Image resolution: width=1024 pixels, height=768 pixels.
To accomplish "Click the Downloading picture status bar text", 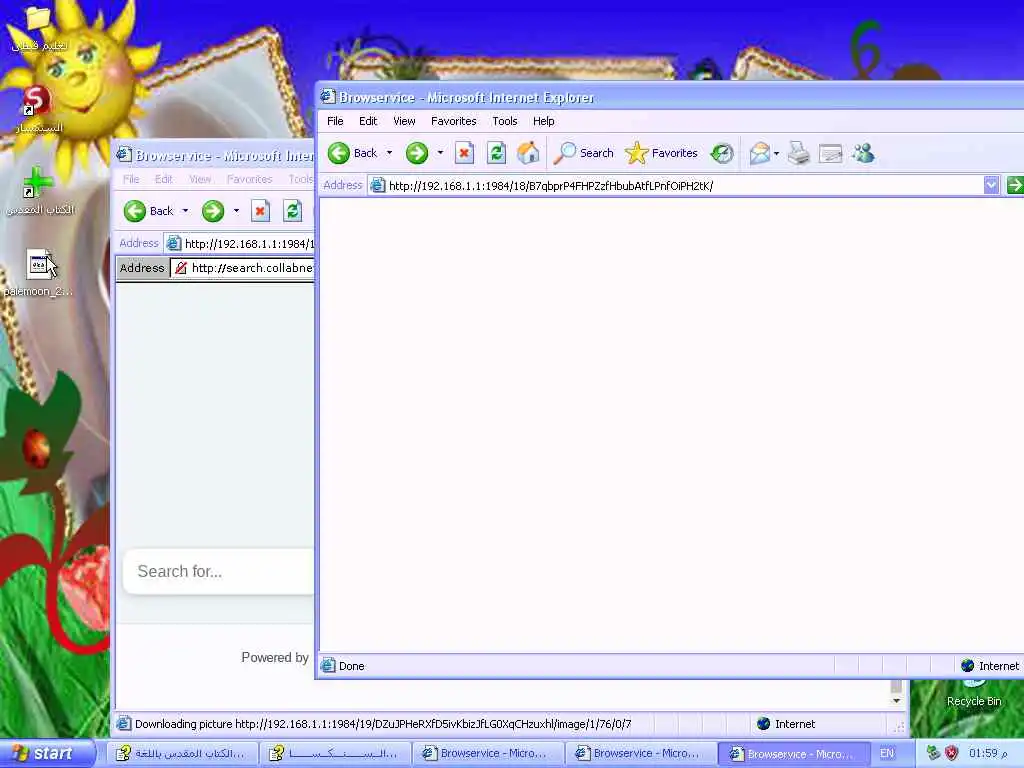I will [383, 724].
